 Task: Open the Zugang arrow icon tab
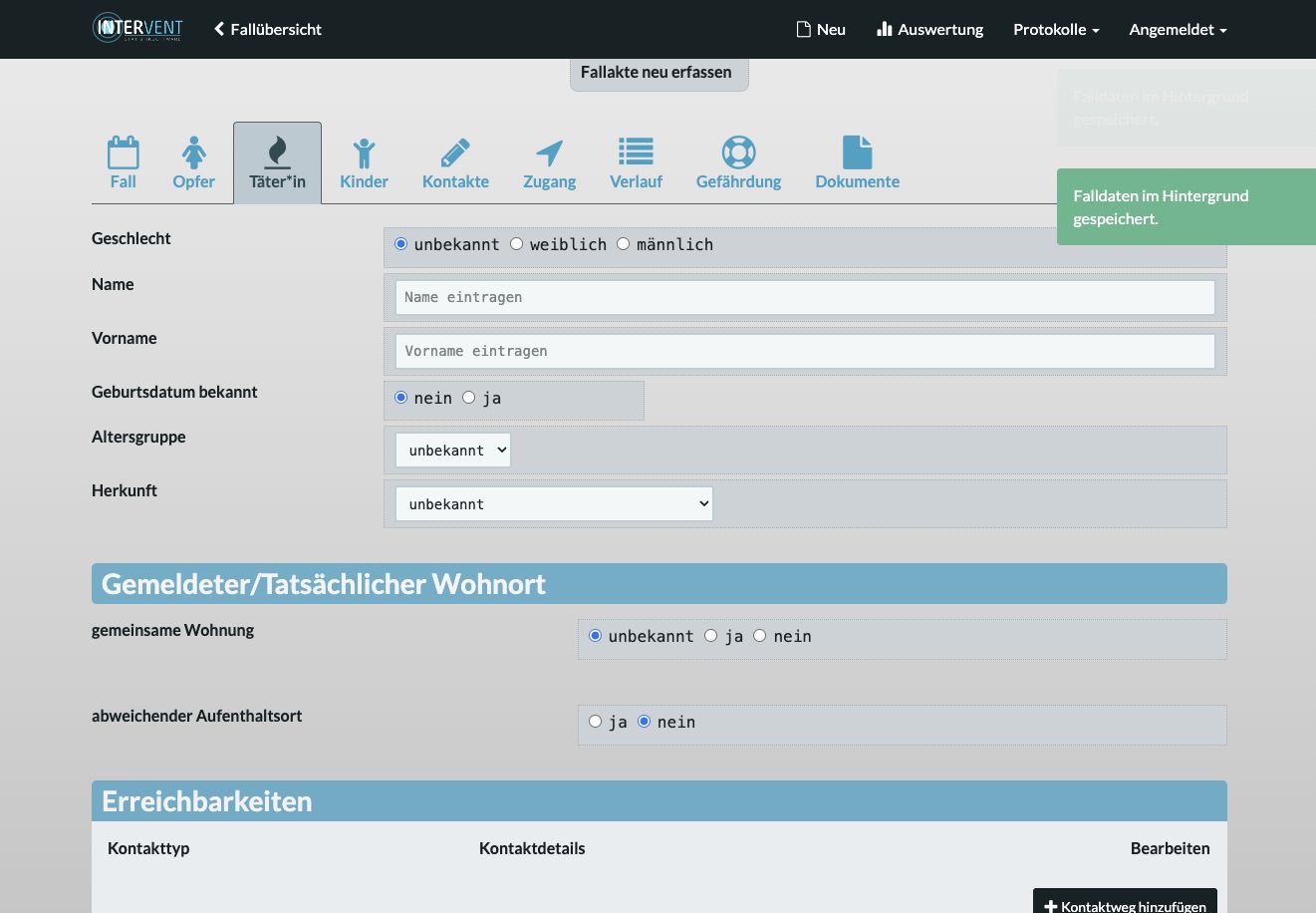(549, 152)
